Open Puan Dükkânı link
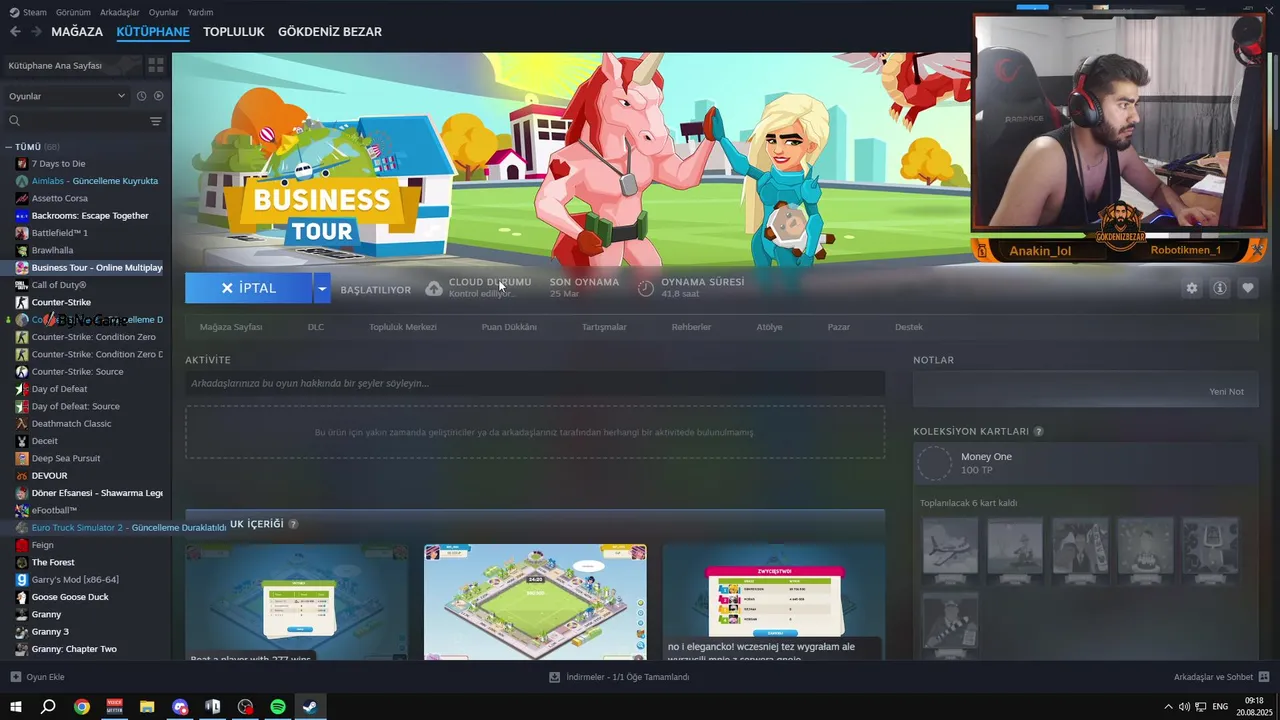 (x=509, y=327)
